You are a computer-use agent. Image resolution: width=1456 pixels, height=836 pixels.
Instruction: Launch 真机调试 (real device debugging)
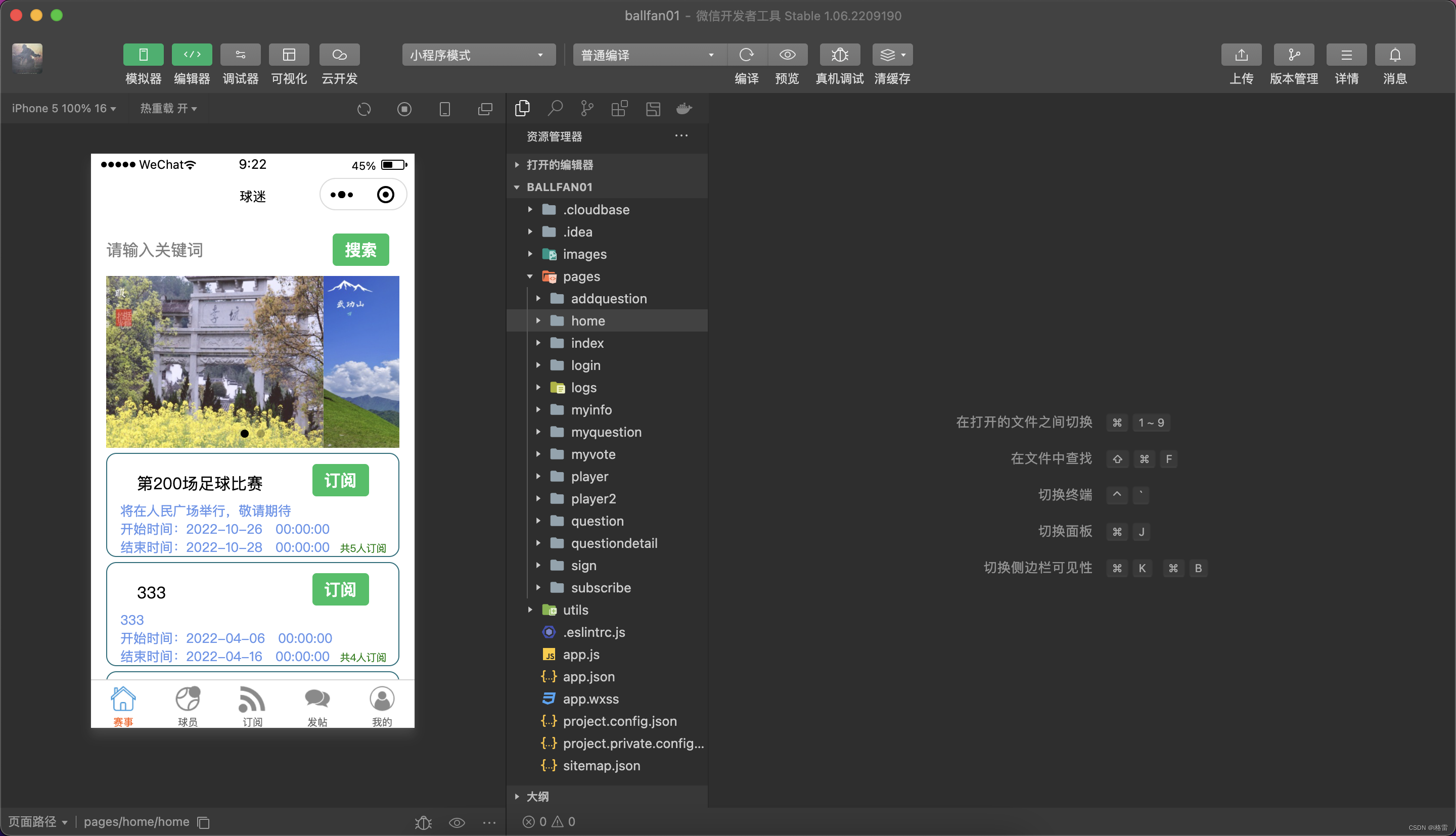tap(839, 55)
